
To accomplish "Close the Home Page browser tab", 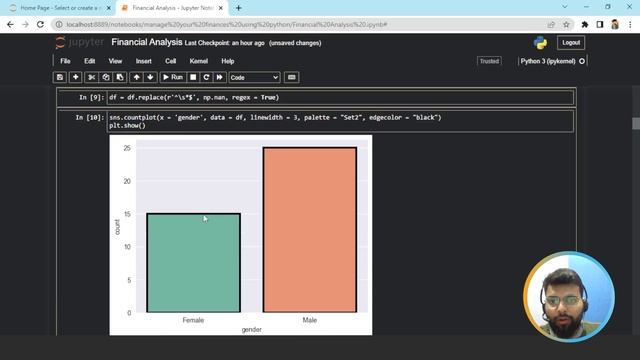I will click(109, 8).
